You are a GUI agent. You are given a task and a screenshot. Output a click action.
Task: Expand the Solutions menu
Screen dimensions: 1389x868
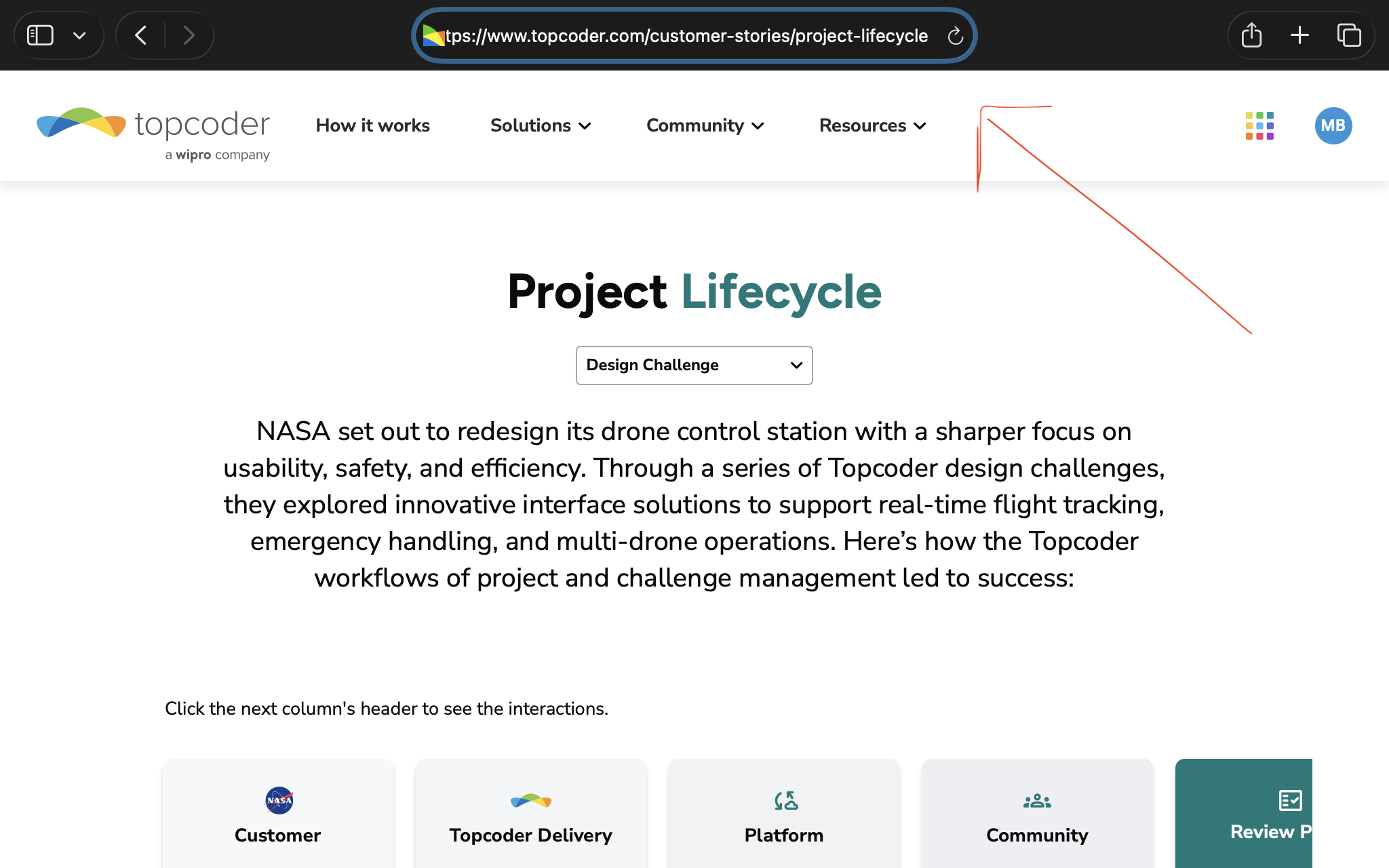[541, 126]
